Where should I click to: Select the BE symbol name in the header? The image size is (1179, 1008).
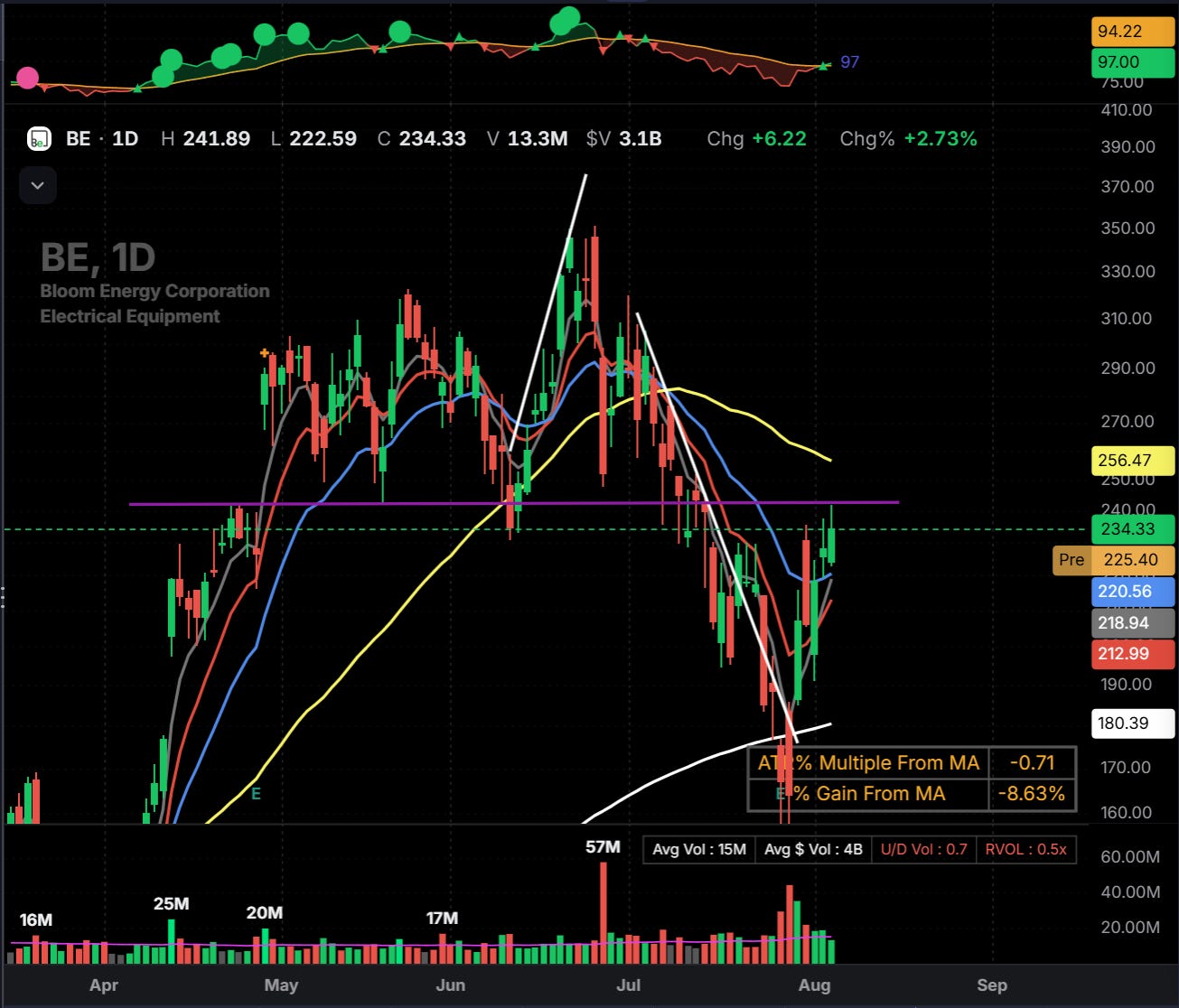click(79, 139)
